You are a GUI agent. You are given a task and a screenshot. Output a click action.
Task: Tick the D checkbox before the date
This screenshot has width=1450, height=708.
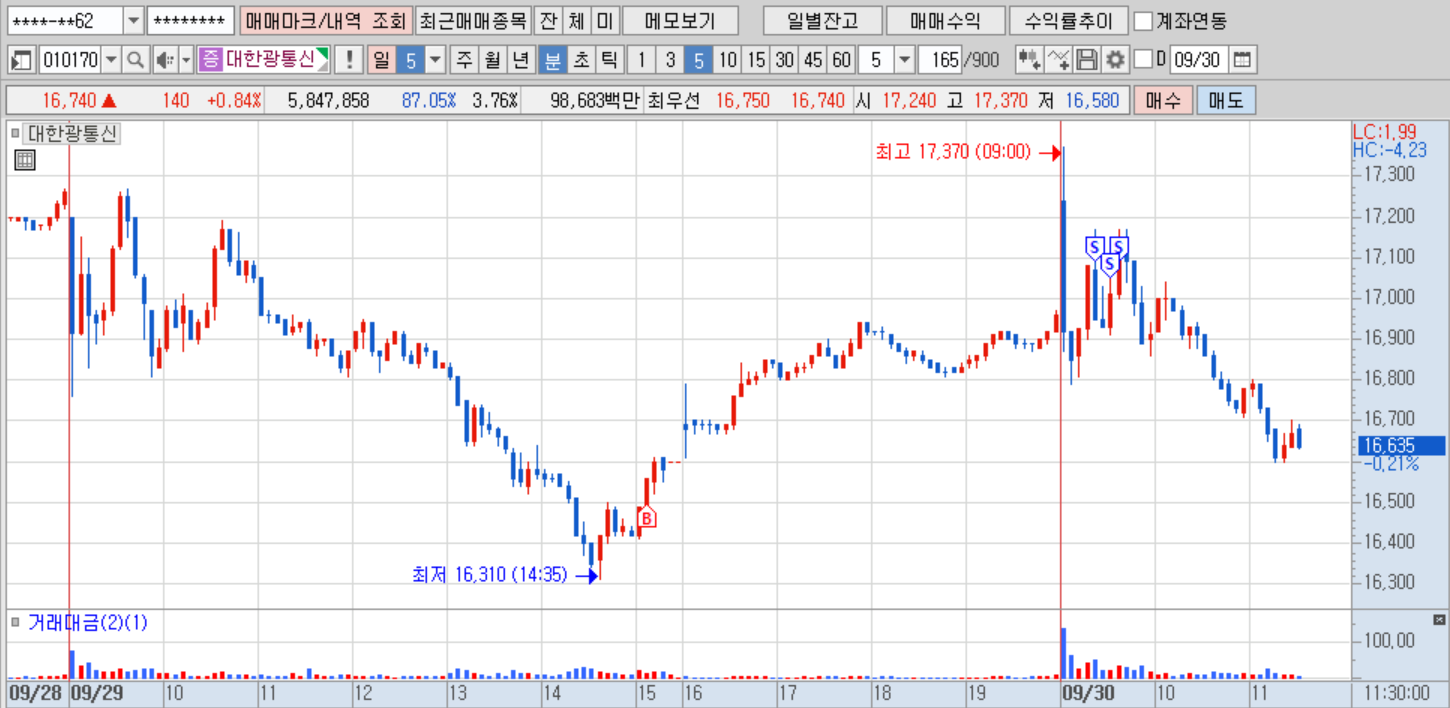click(1144, 60)
